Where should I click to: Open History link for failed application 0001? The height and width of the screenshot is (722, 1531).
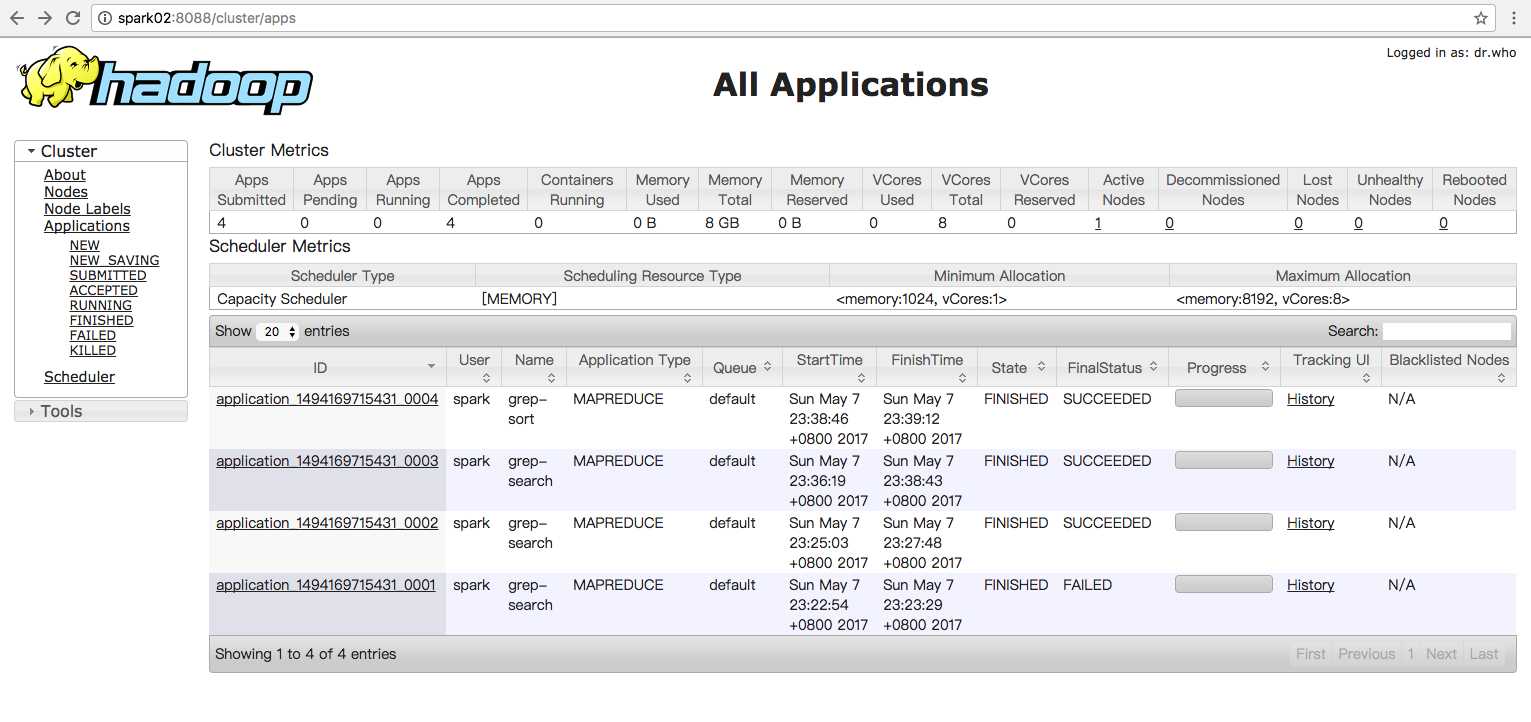(x=1311, y=585)
